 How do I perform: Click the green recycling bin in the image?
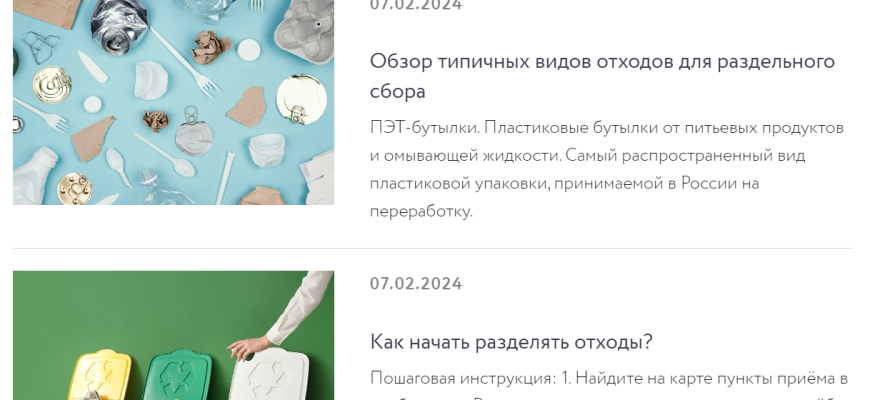click(178, 375)
